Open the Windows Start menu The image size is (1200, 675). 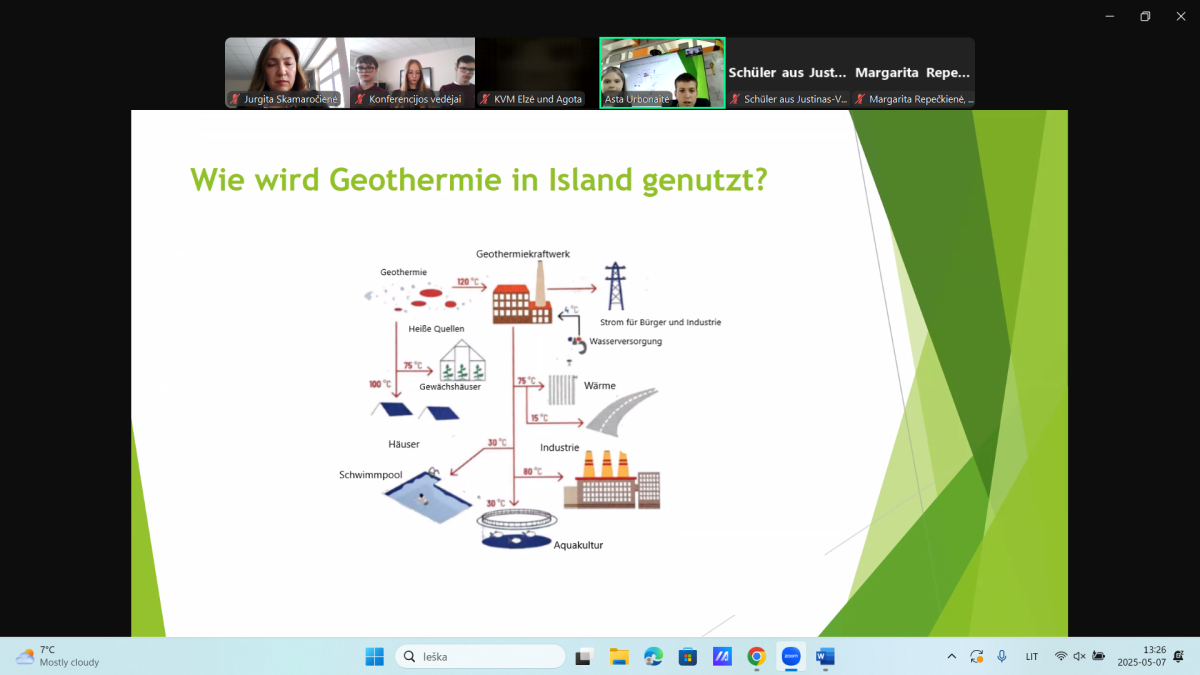coord(374,656)
